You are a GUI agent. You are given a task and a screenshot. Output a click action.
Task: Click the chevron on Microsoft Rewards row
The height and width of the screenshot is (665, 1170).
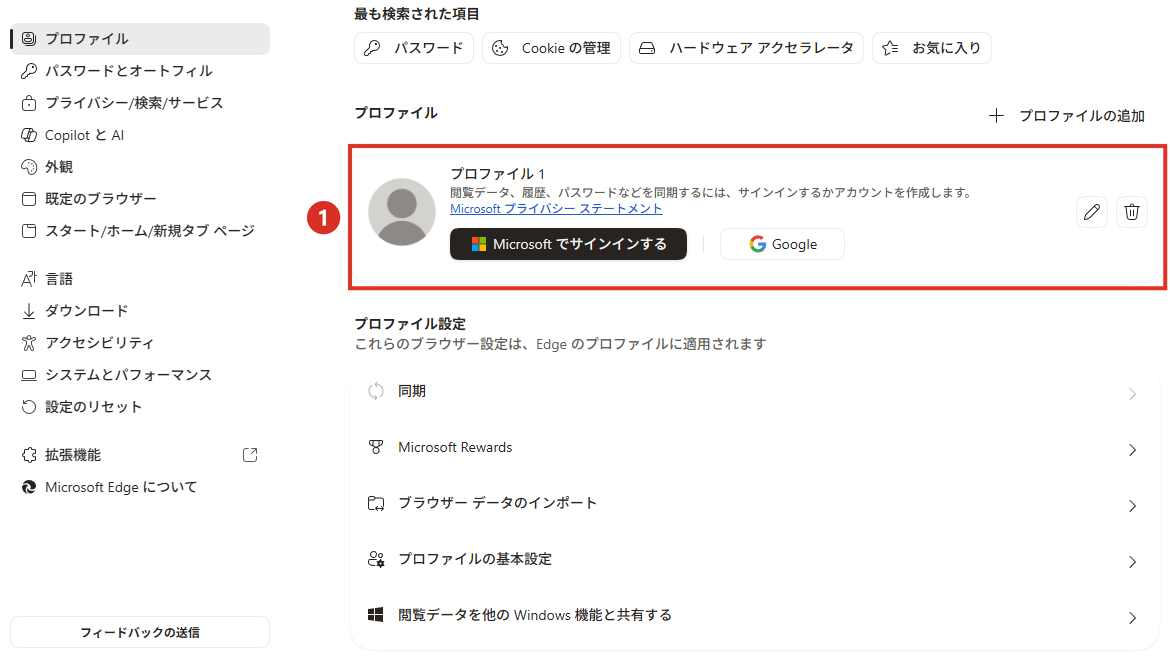(1132, 450)
